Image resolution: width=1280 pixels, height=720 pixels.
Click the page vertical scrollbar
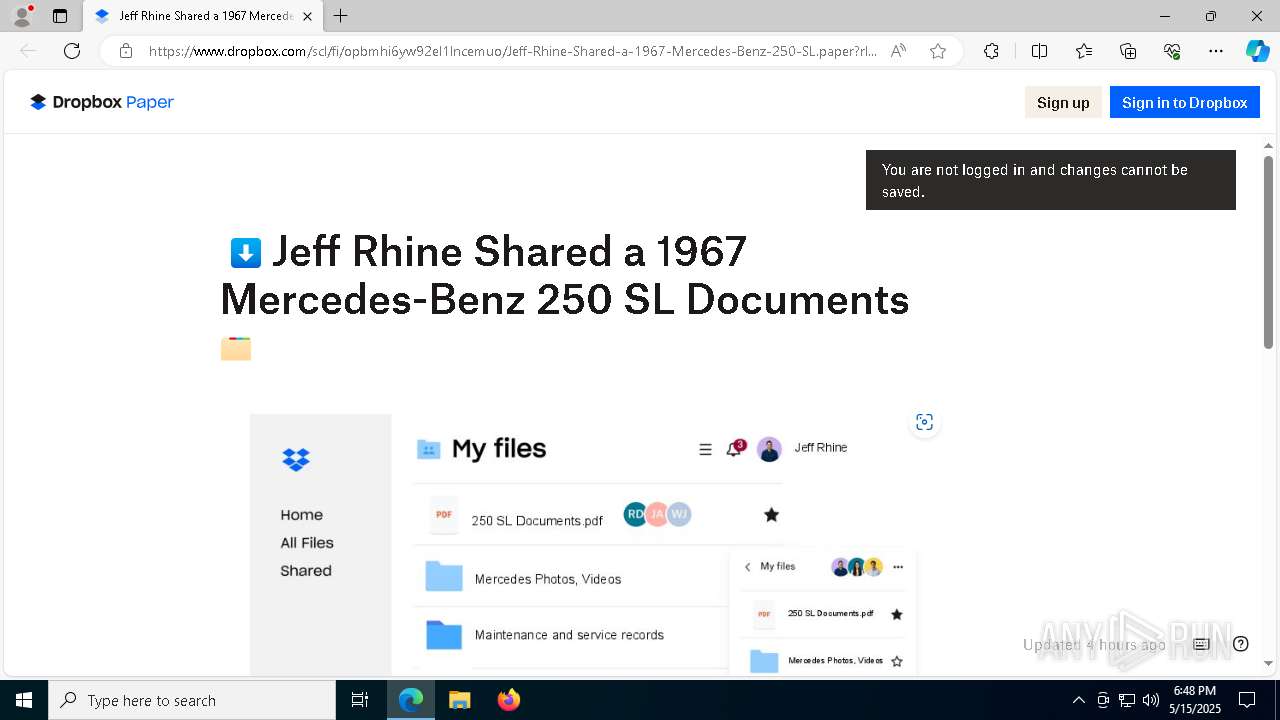1268,252
